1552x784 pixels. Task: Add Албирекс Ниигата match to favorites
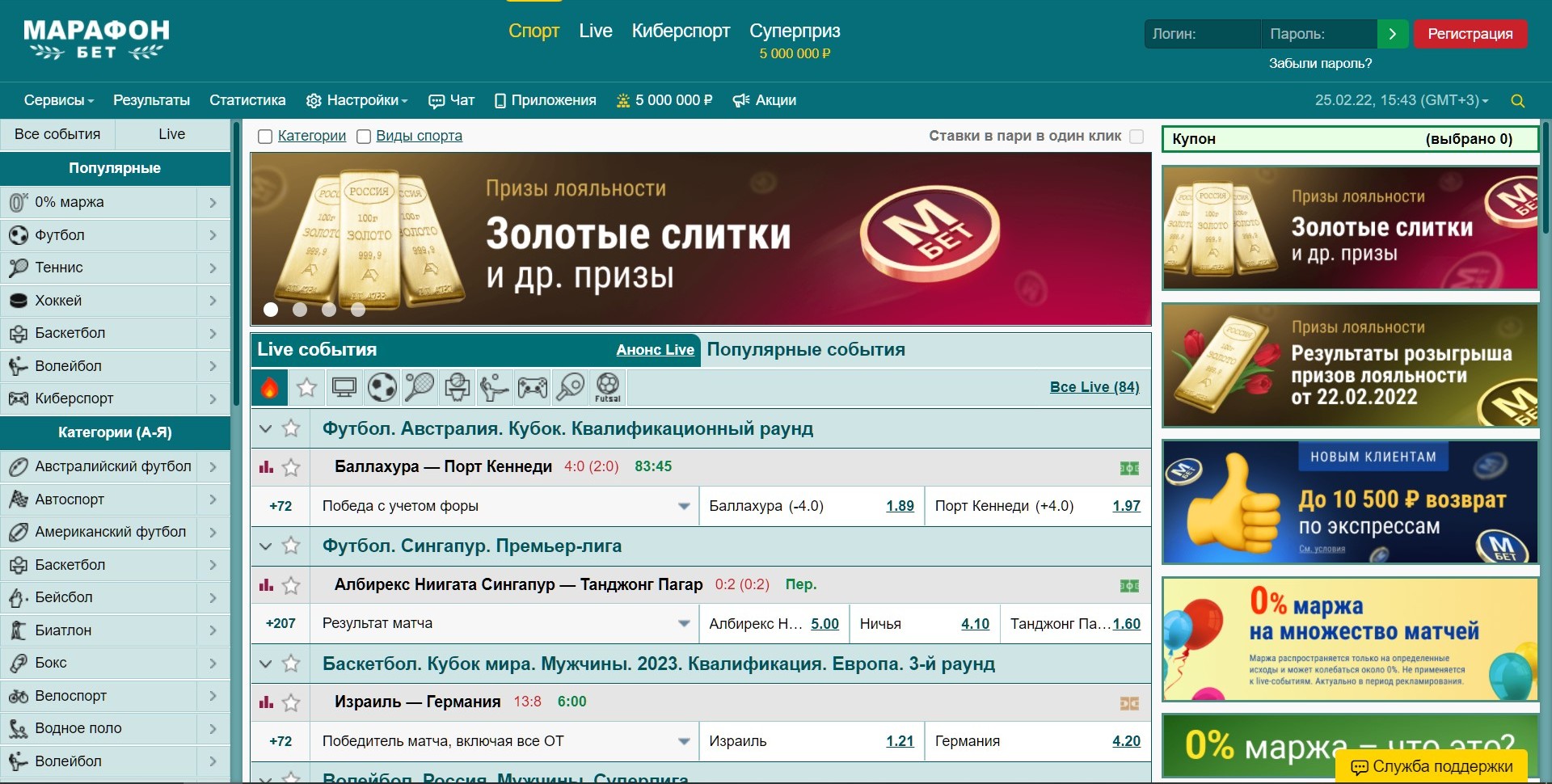pos(291,584)
